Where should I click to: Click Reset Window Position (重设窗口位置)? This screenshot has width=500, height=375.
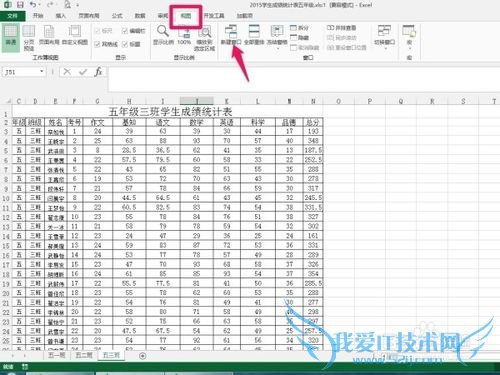(347, 48)
